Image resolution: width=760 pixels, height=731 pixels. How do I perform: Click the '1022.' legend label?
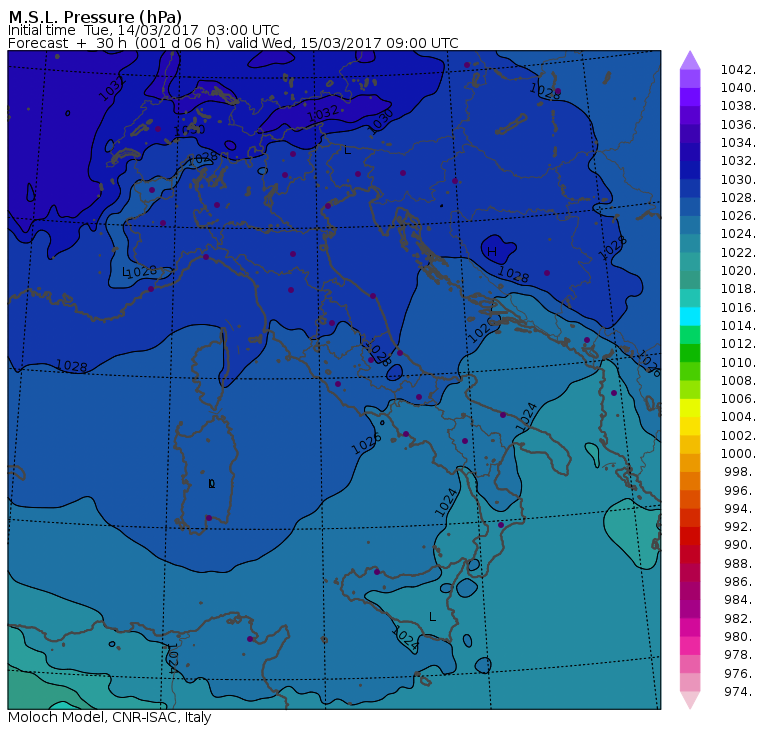(x=738, y=253)
